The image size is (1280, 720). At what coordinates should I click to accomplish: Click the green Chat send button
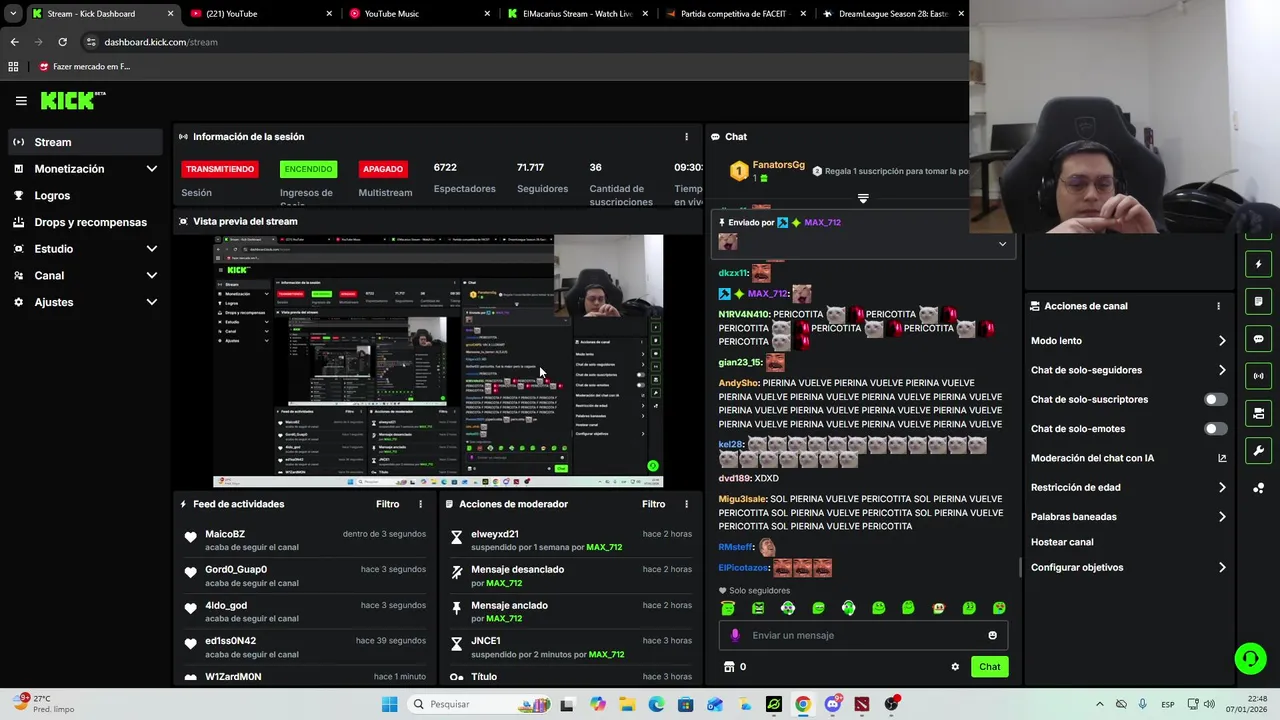coord(989,667)
